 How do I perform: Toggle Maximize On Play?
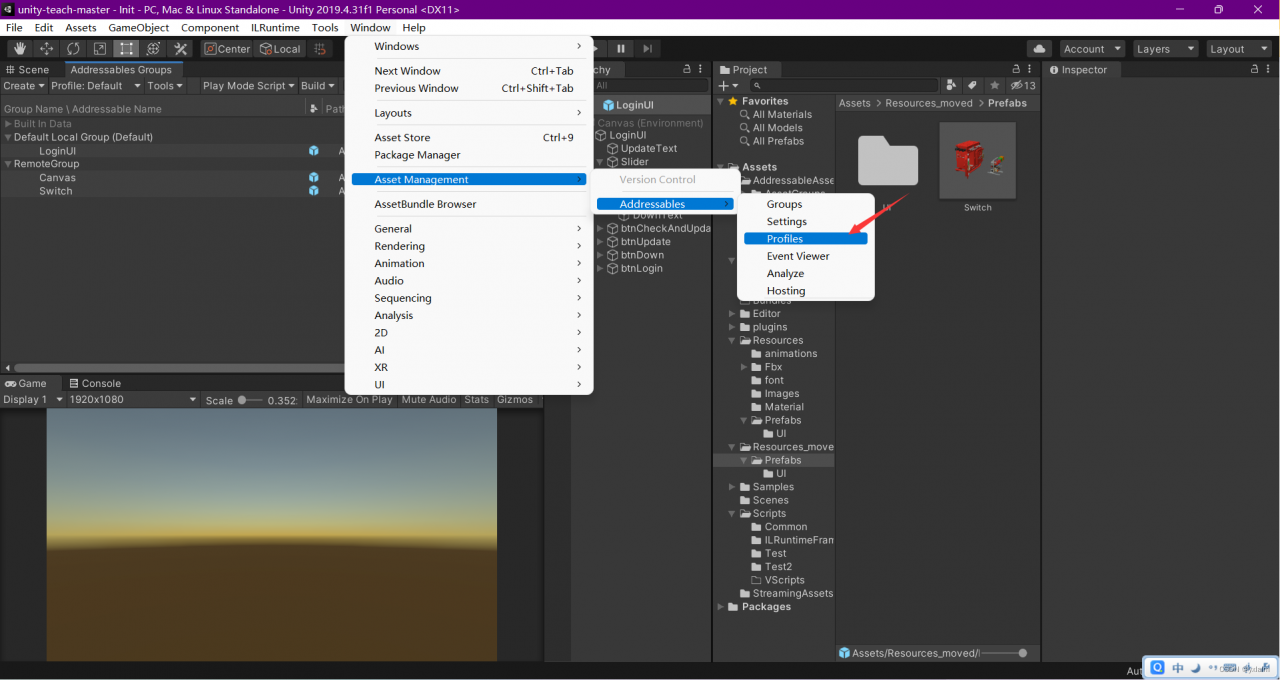click(x=349, y=400)
